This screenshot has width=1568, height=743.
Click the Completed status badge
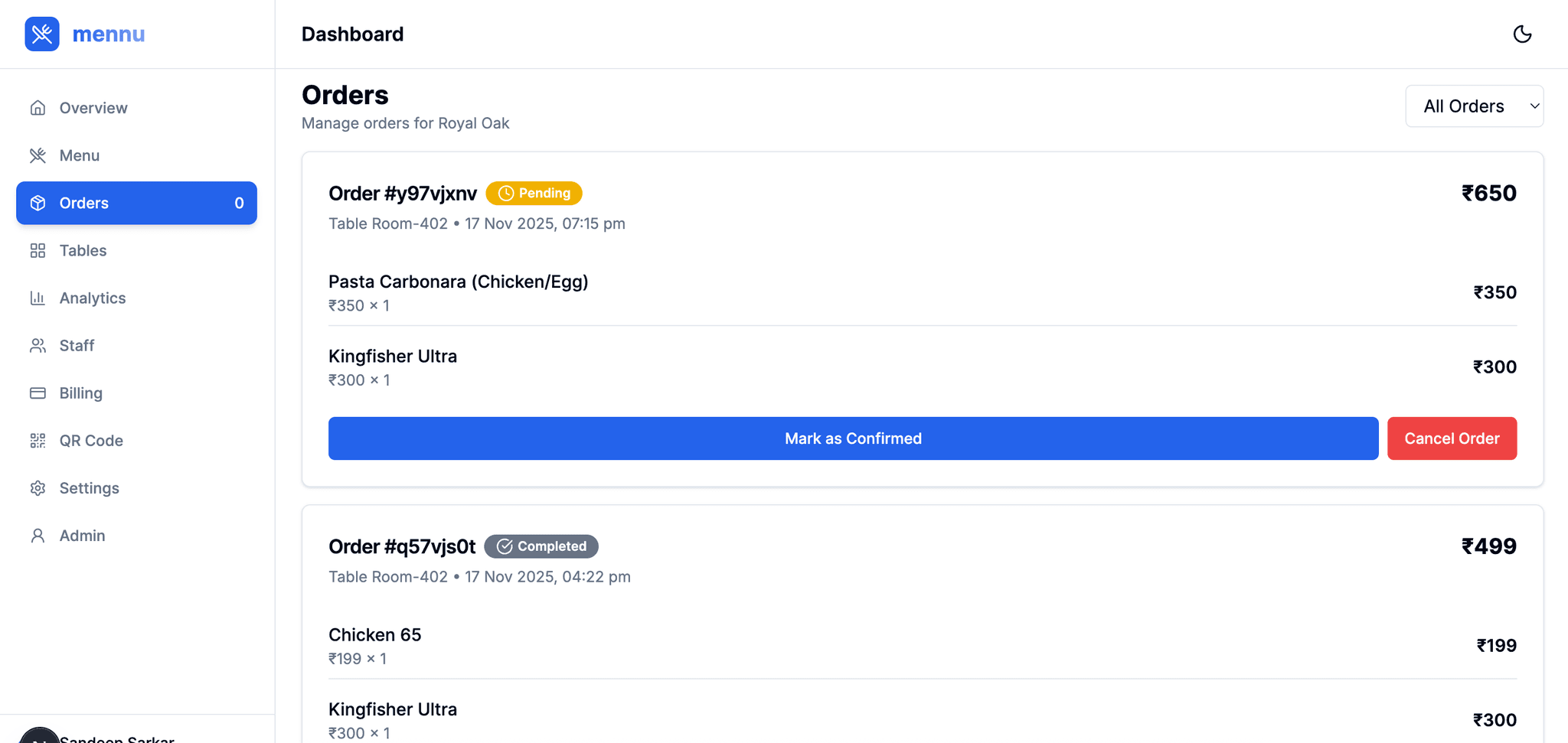point(541,546)
